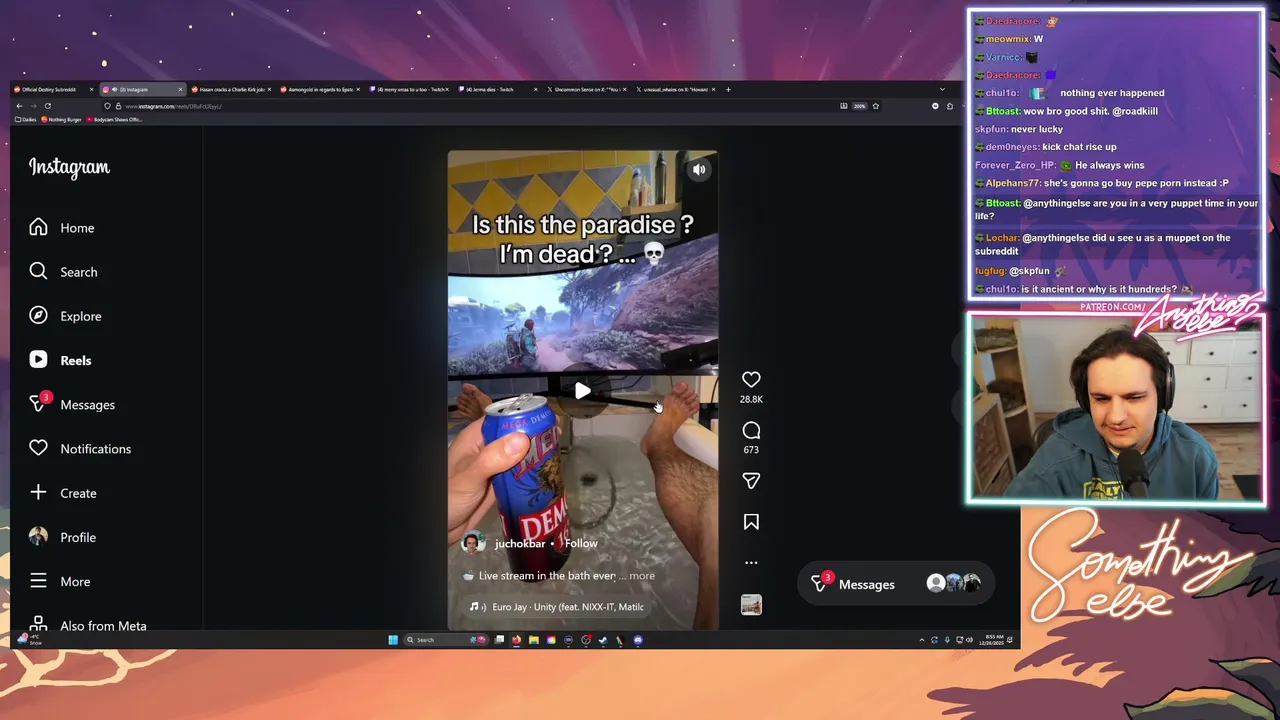1280x720 pixels.
Task: Open Discord from the taskbar
Action: click(x=638, y=640)
